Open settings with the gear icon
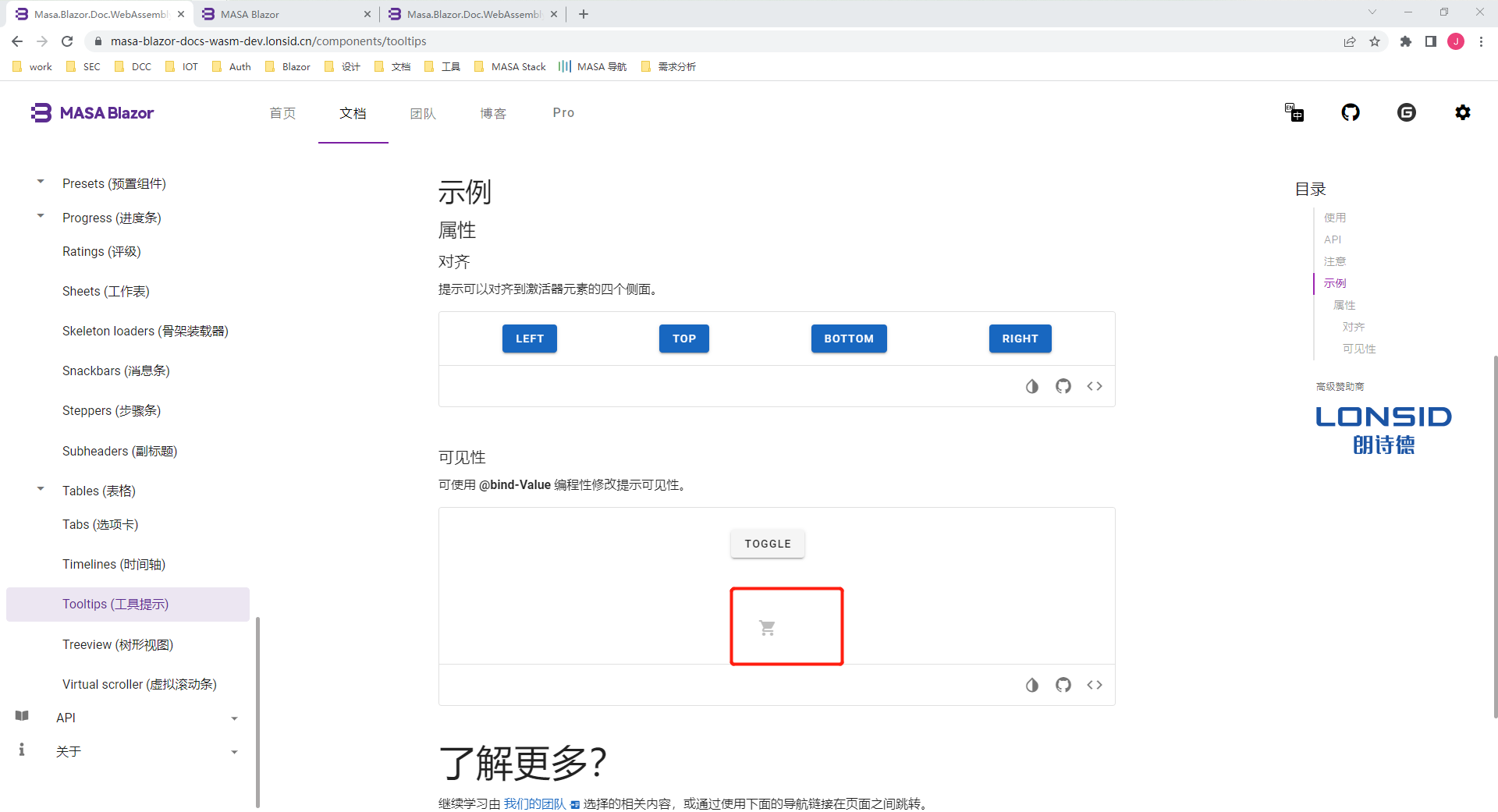 click(1463, 112)
